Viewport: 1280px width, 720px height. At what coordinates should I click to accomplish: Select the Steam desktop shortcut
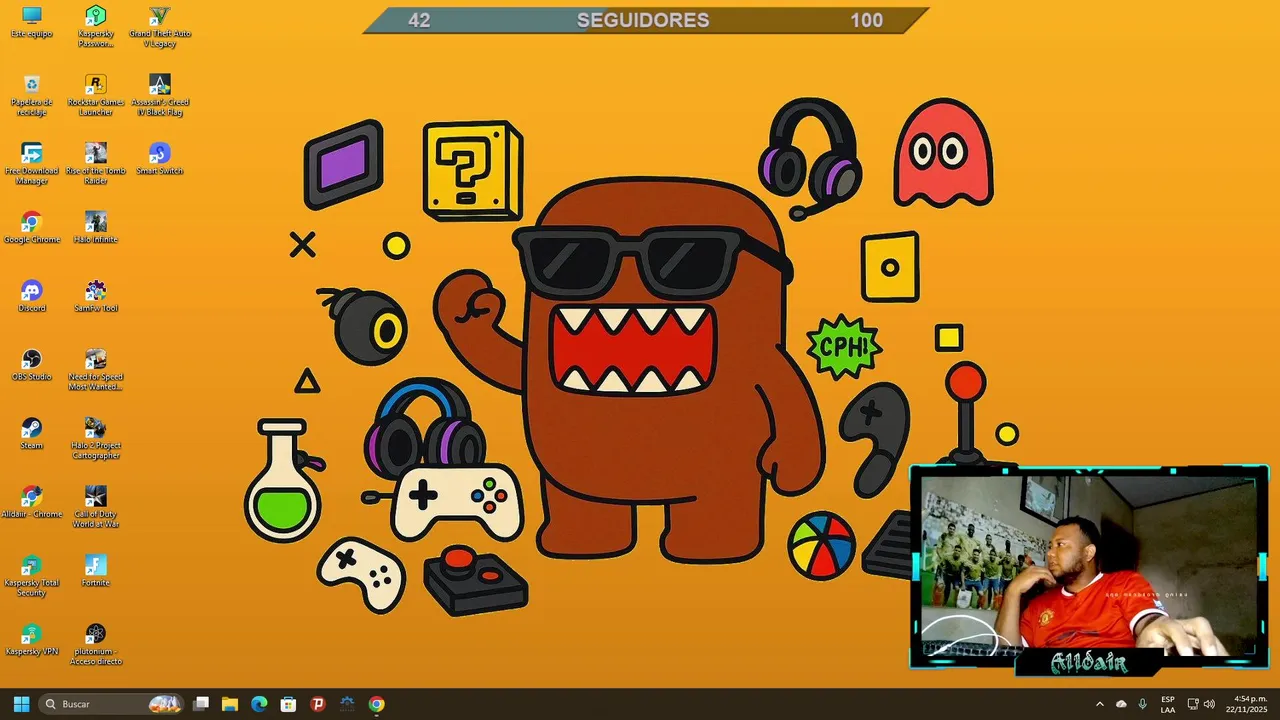(x=32, y=434)
